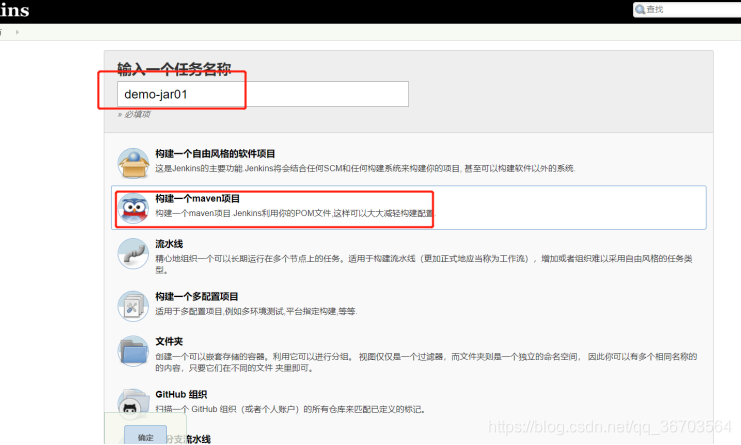Choose 构建一个自由风格的软件项目 title
The image size is (741, 445).
click(215, 154)
